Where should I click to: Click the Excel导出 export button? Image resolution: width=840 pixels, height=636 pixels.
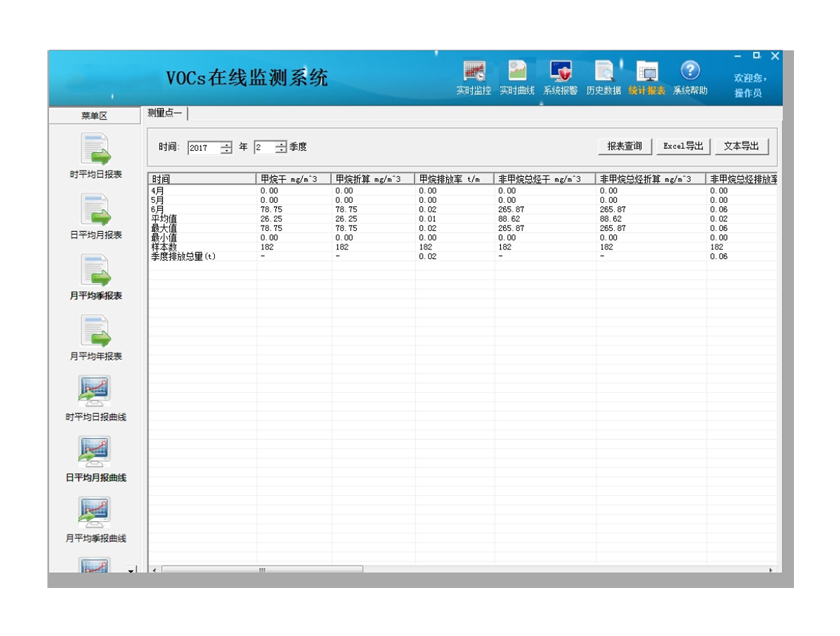pos(684,147)
